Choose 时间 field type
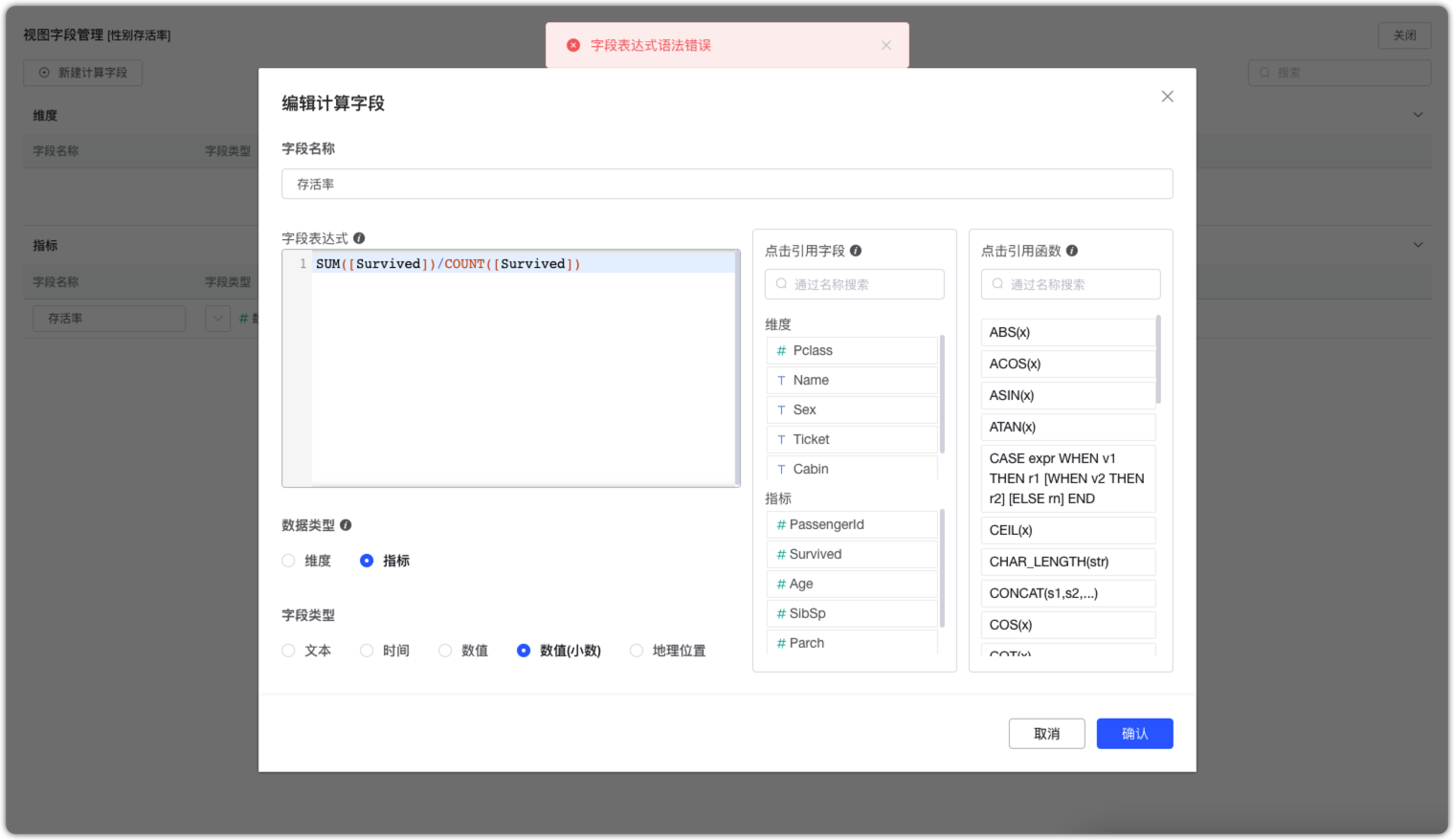Screen dimensions: 1454x840 click(367, 651)
